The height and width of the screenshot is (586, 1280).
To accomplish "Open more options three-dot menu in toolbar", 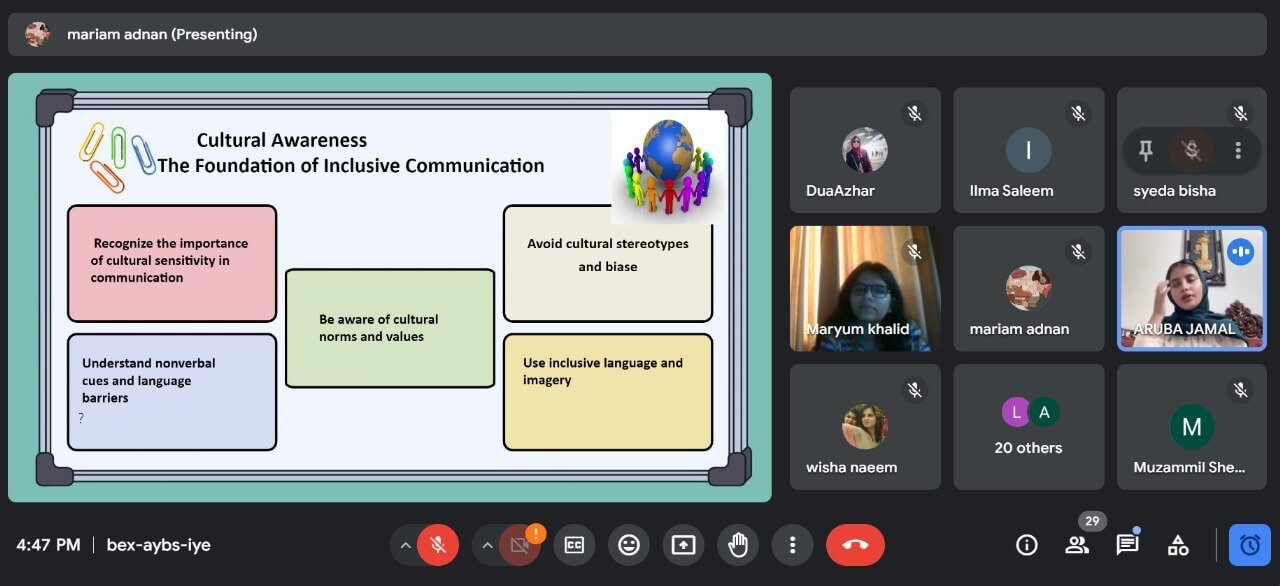I will [x=792, y=545].
